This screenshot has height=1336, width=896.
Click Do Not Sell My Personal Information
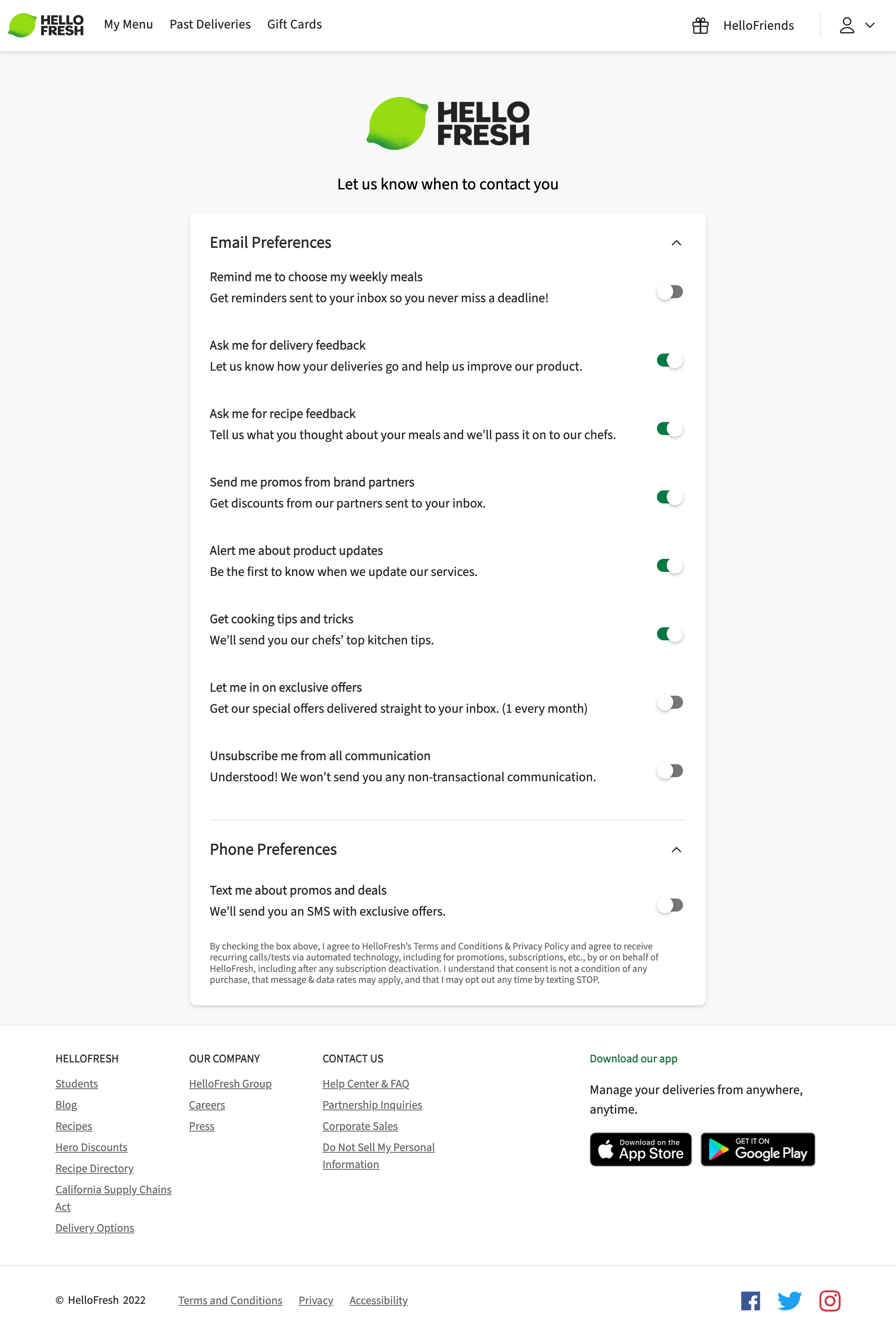click(378, 1147)
